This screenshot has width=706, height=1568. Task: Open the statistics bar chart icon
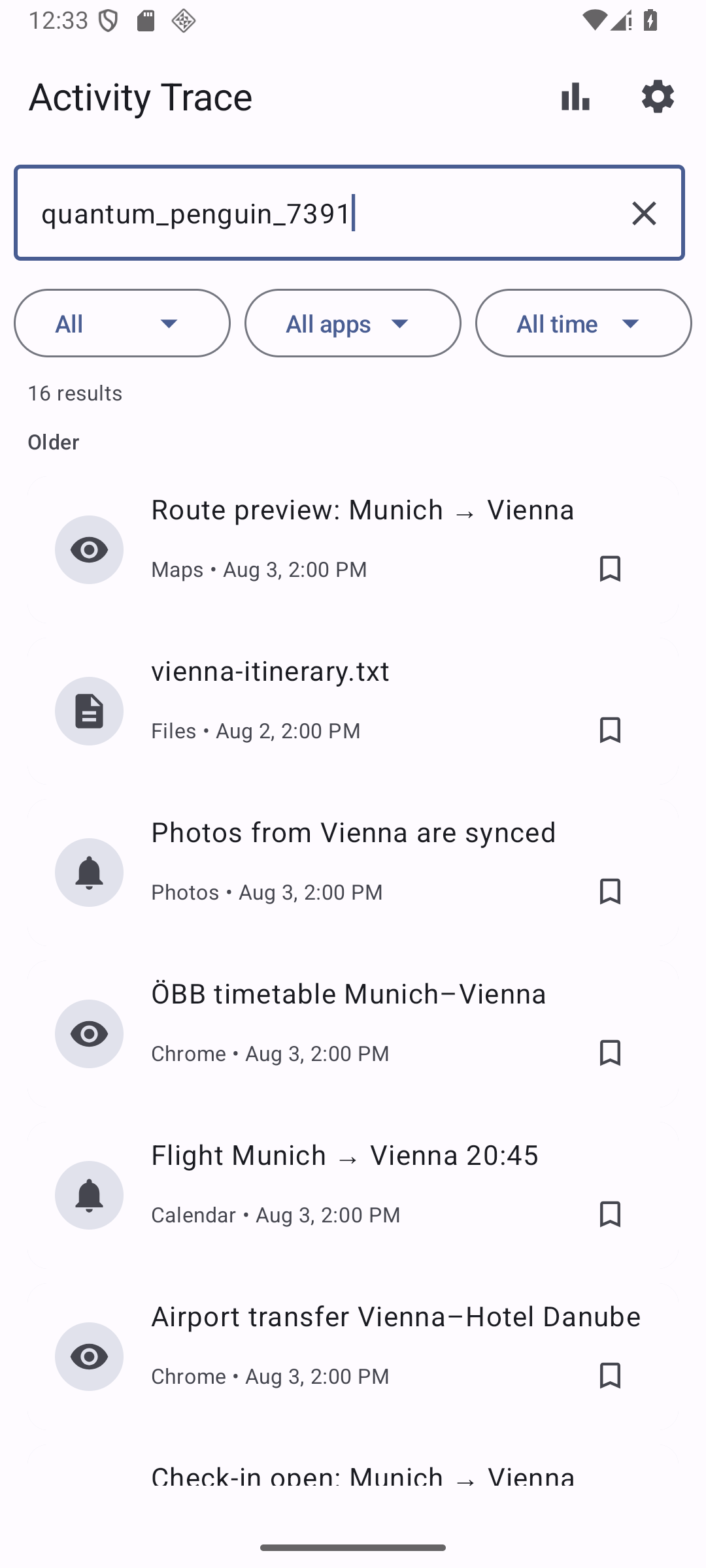575,97
